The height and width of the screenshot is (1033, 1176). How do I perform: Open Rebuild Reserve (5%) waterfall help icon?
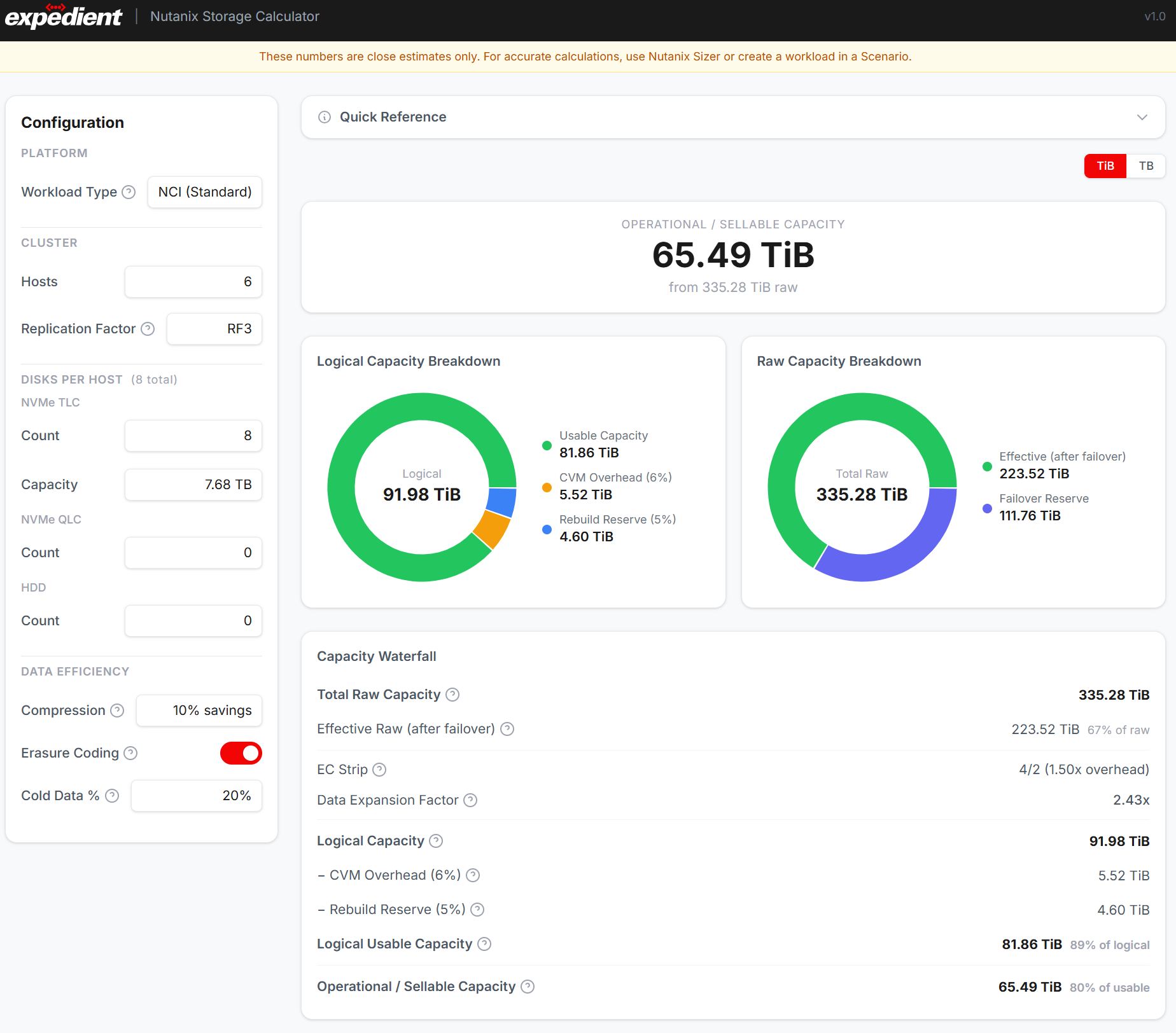click(x=477, y=910)
